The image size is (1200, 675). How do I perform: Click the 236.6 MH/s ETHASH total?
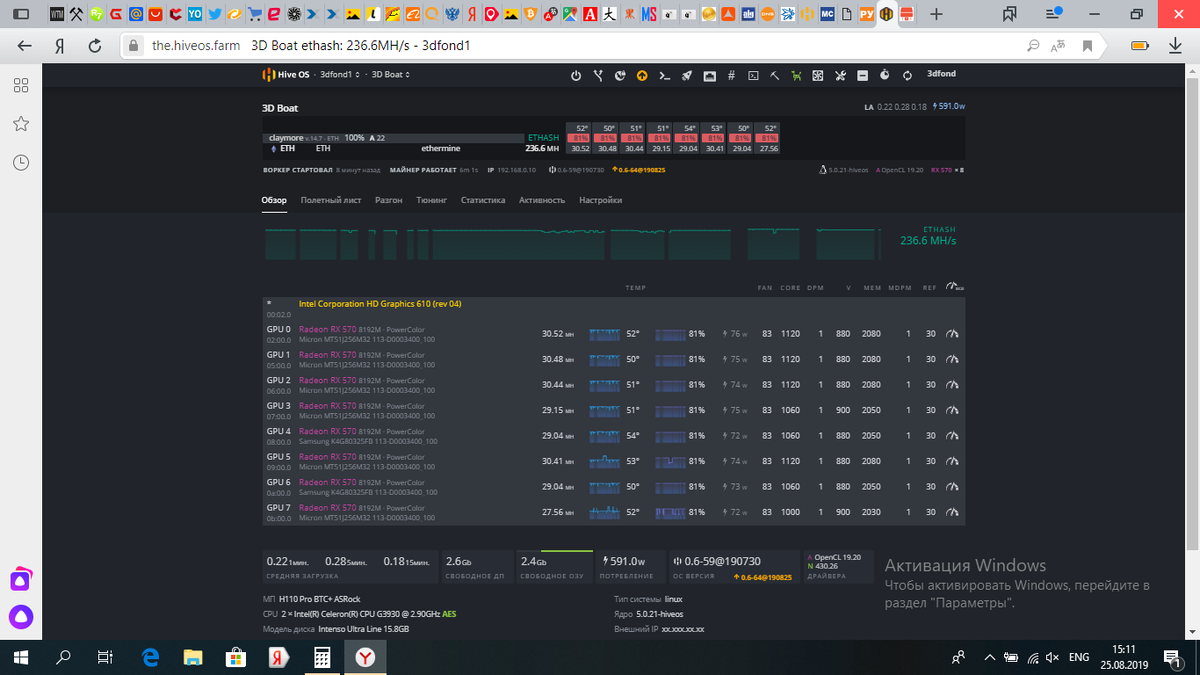pos(928,240)
